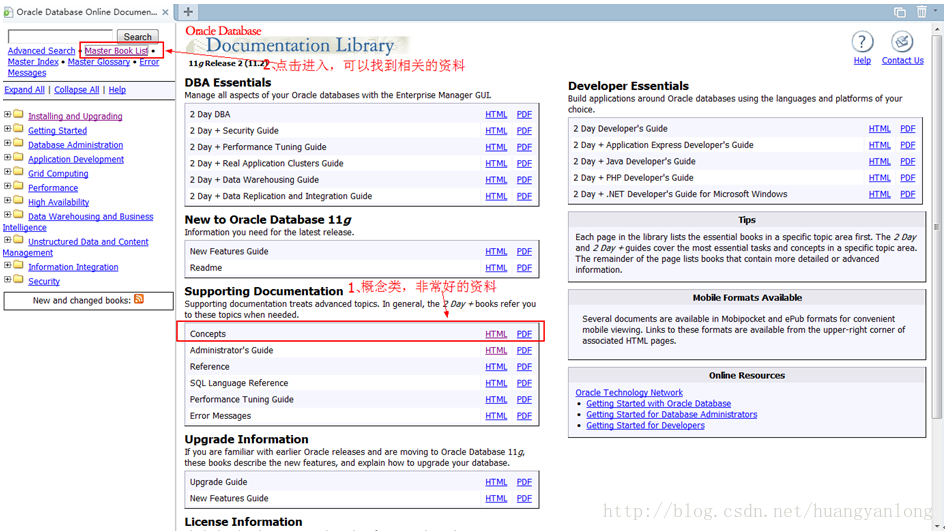Click the page vertical scrollbar
This screenshot has width=945, height=531.
coord(937,227)
